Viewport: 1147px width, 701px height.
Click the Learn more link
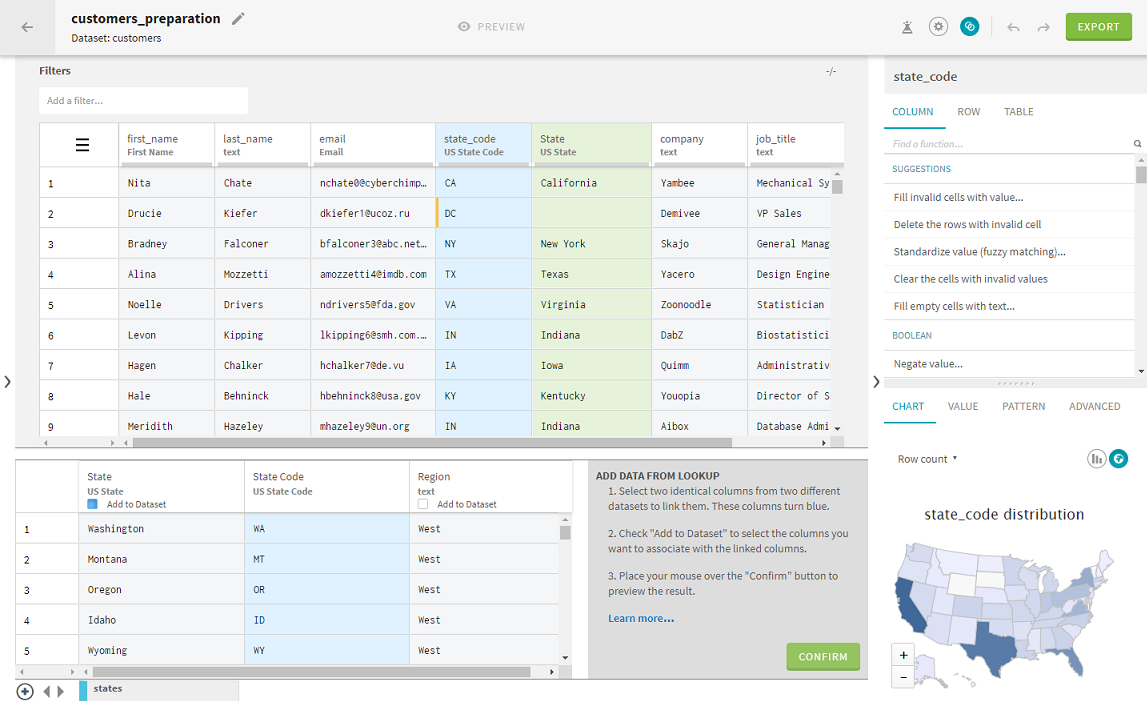coord(640,619)
